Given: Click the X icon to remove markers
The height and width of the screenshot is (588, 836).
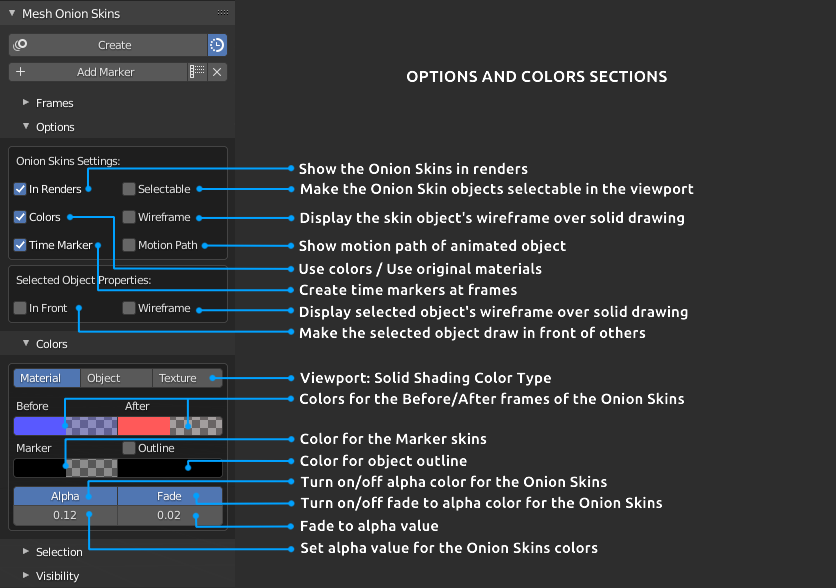Looking at the screenshot, I should click(217, 72).
